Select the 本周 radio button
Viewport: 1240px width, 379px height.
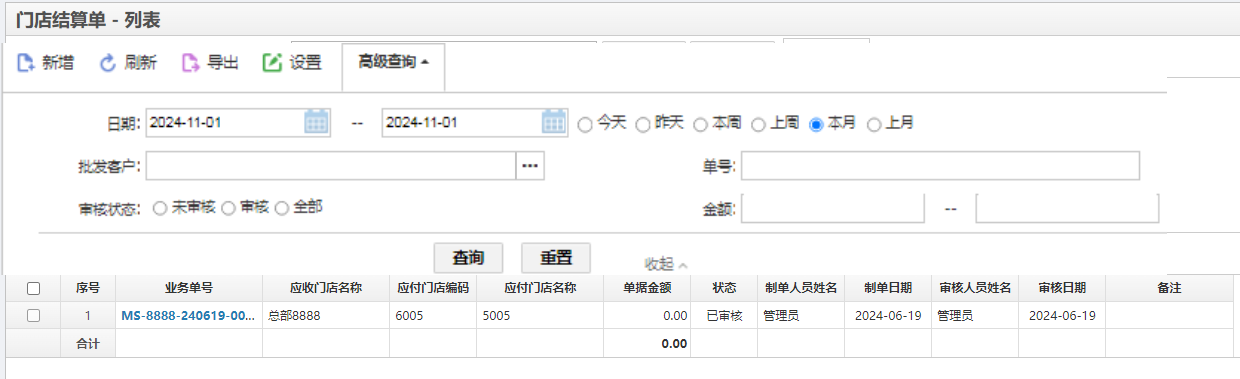tap(701, 124)
